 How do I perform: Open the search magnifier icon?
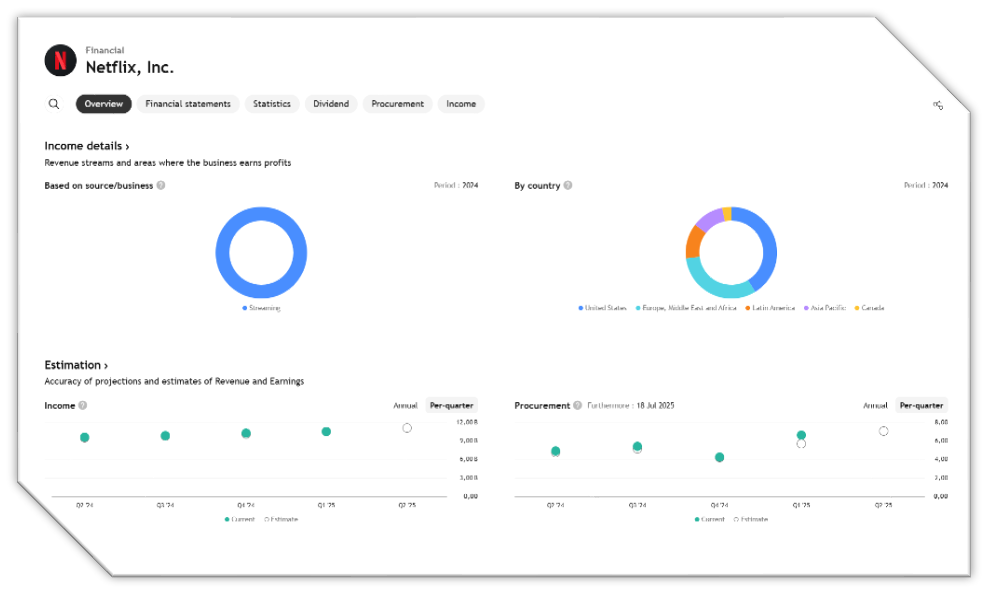pos(54,104)
